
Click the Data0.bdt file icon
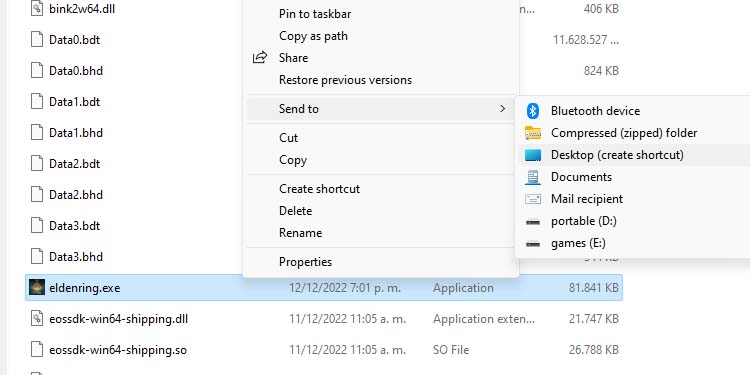pyautogui.click(x=37, y=39)
